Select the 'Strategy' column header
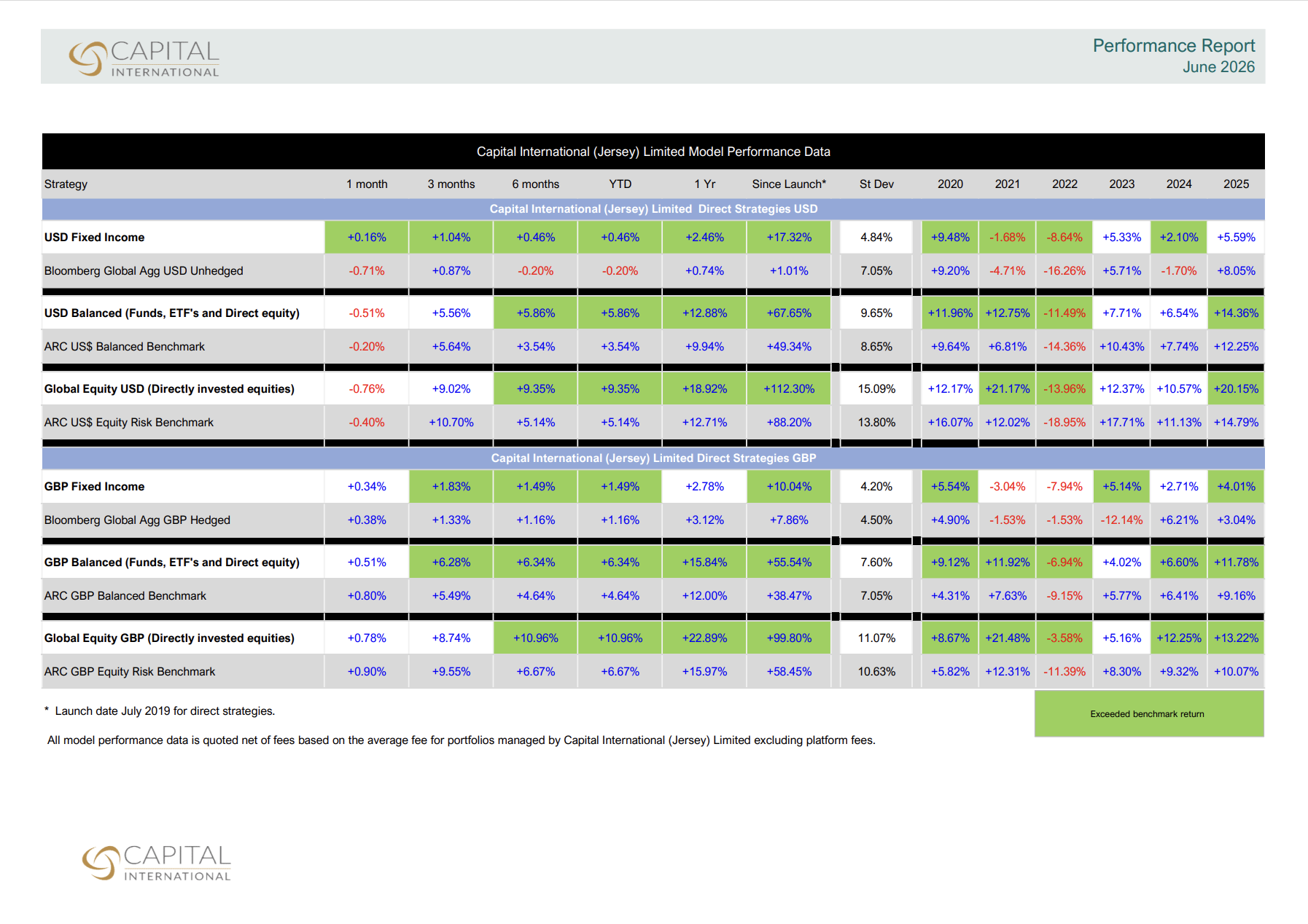1308x924 pixels. pyautogui.click(x=66, y=184)
